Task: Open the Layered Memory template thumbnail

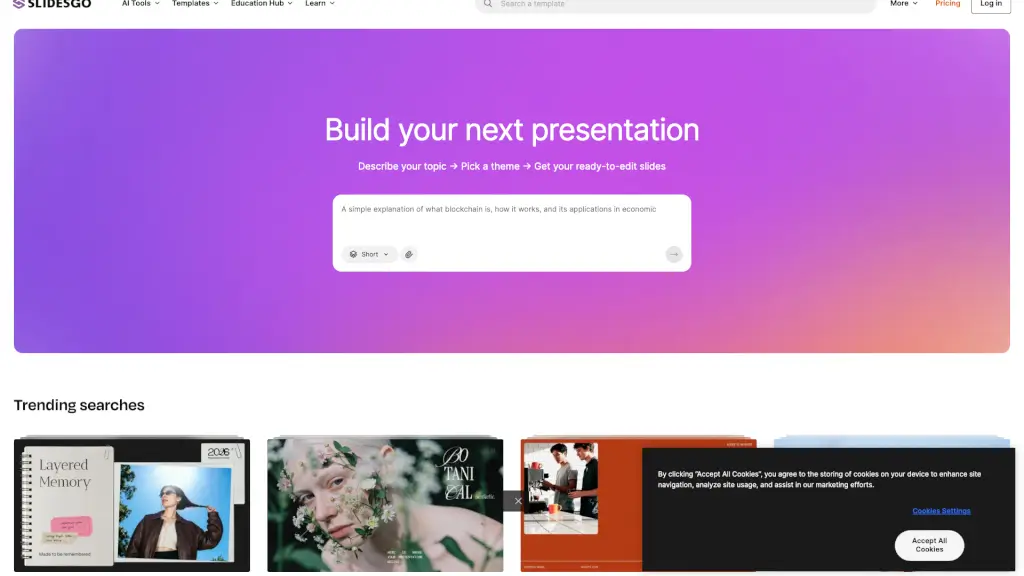Action: 132,504
